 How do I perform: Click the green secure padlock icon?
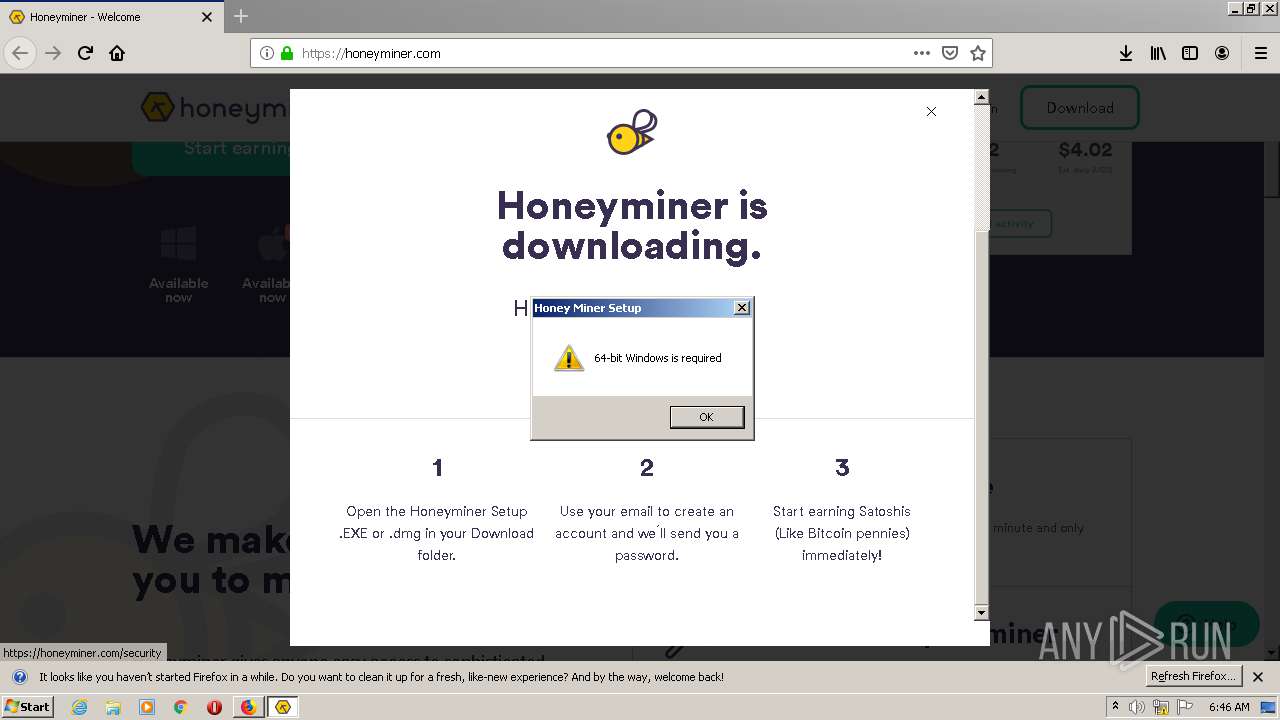pyautogui.click(x=287, y=53)
